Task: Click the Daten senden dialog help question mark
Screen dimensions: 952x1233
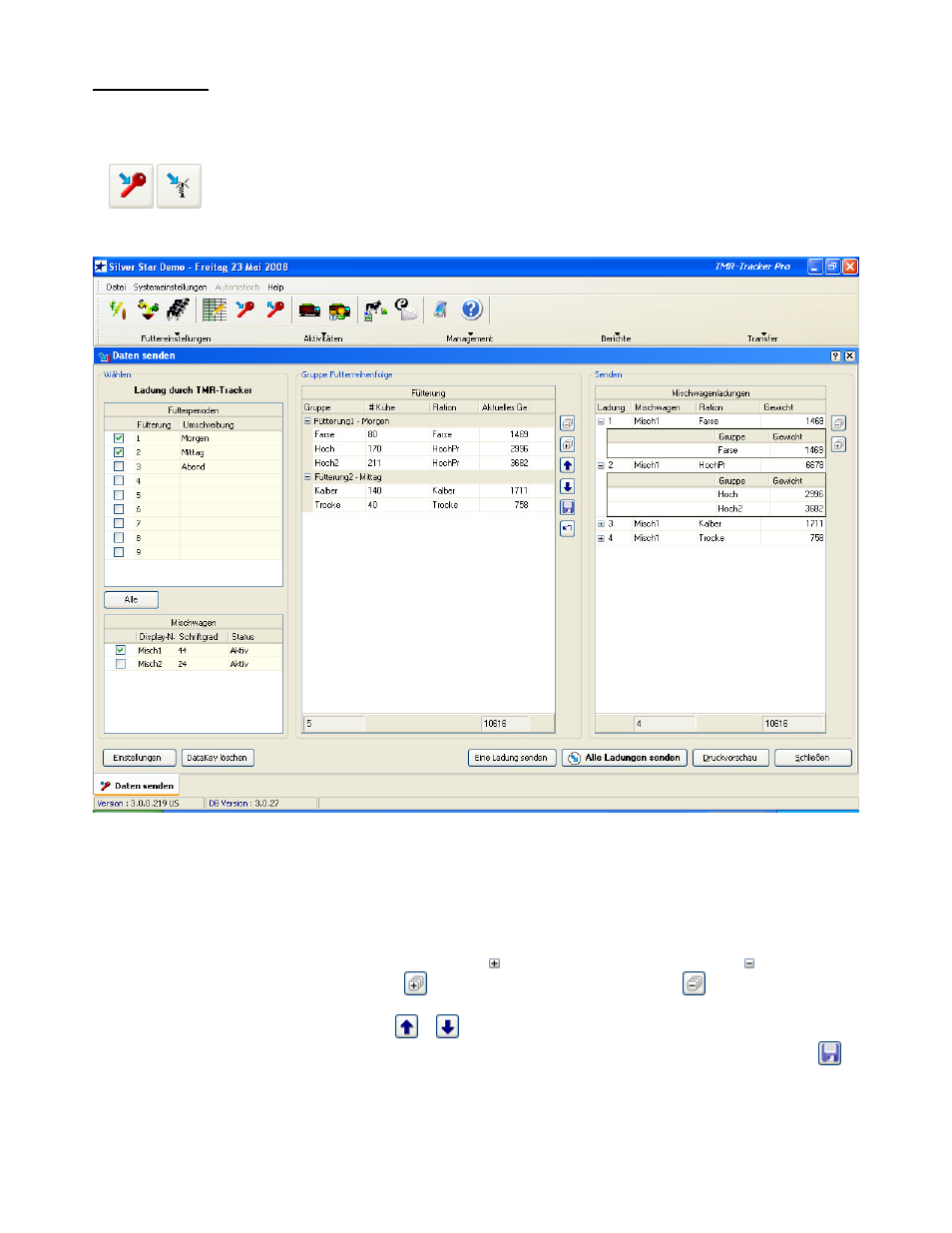Action: (x=835, y=356)
